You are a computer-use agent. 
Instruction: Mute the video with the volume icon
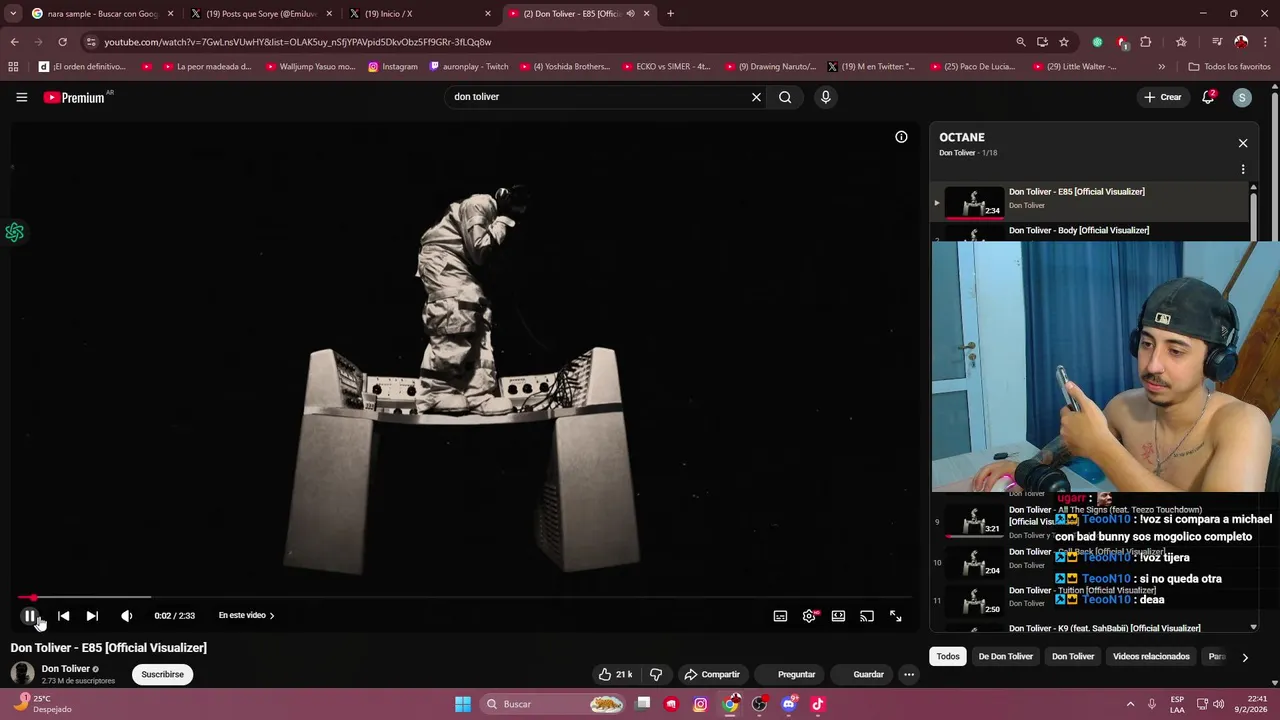coord(126,616)
